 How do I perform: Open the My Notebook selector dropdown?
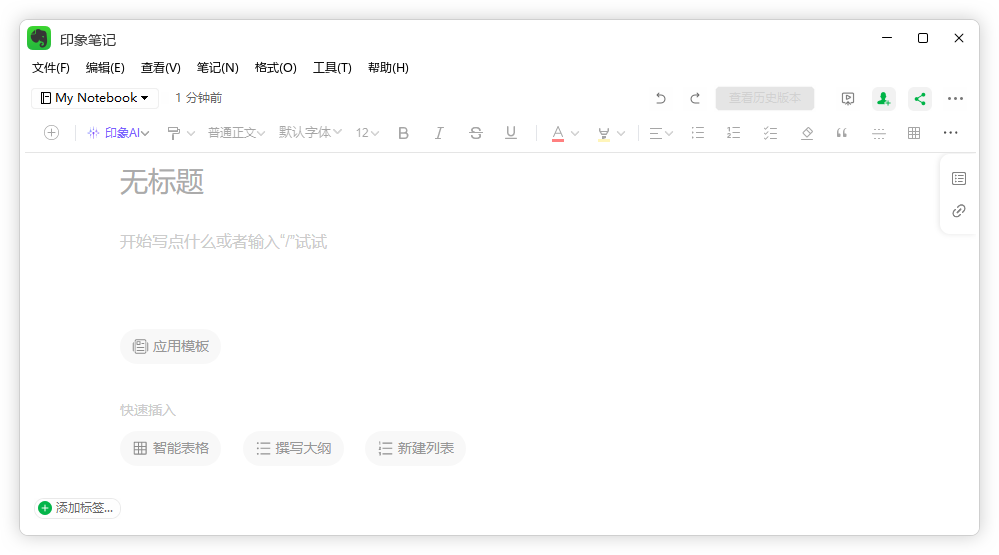94,98
